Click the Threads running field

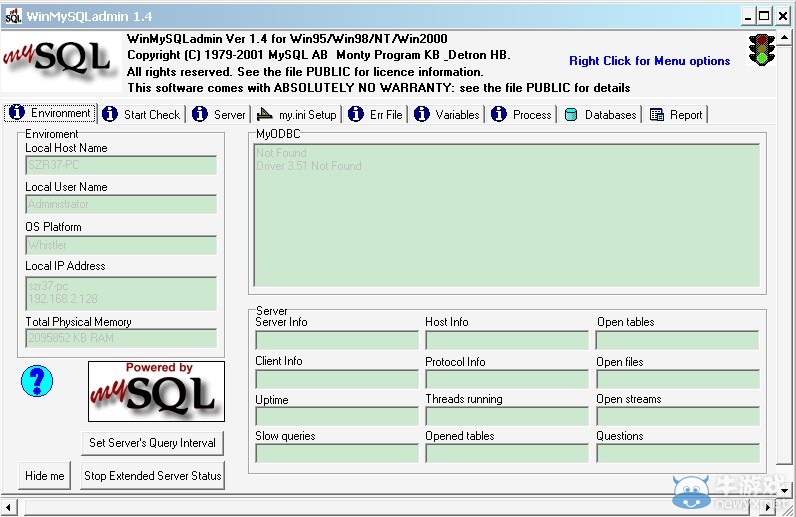coord(507,416)
